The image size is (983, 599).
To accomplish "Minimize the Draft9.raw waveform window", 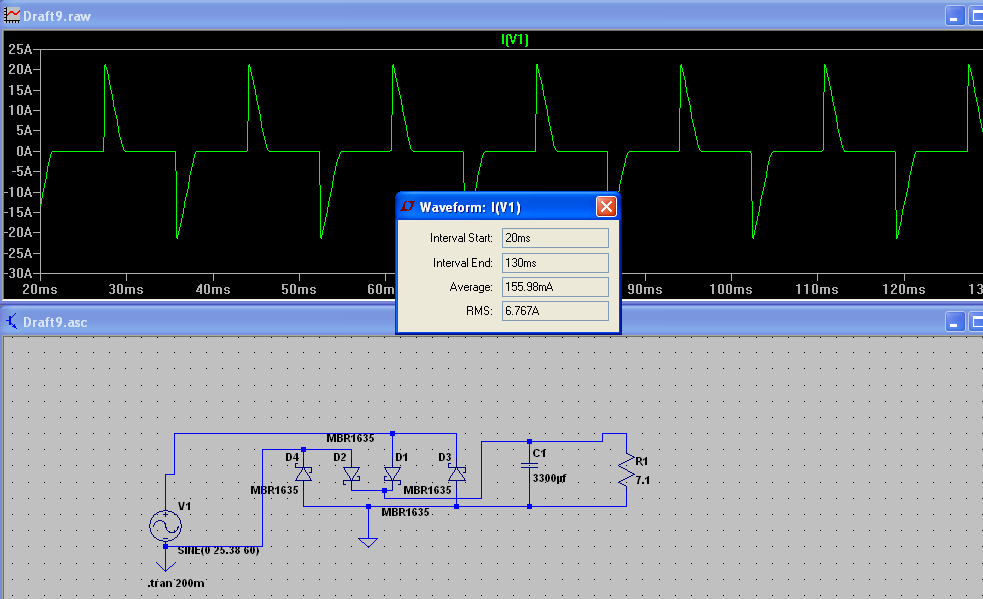I will point(954,16).
